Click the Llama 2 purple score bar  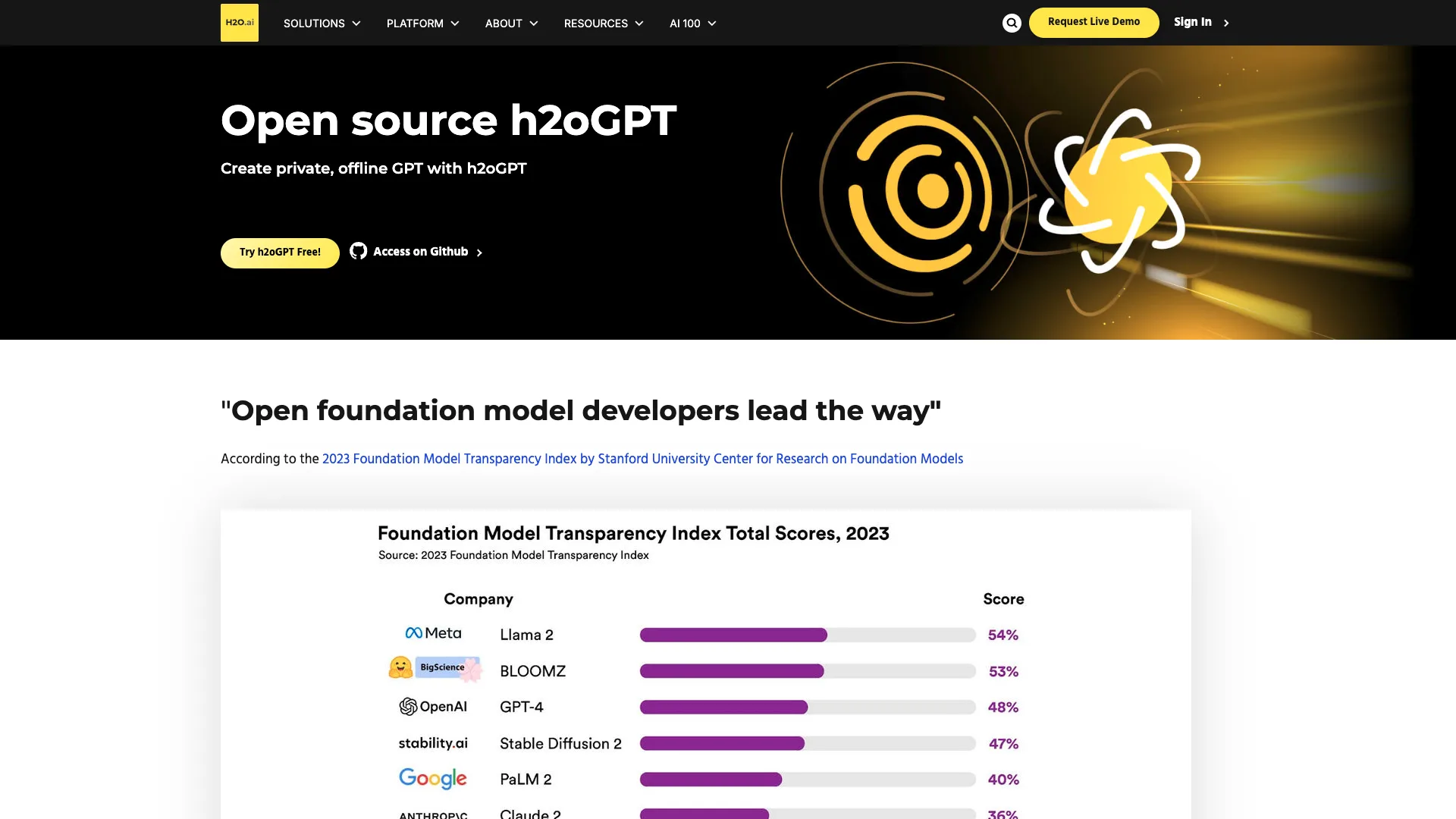(x=733, y=635)
